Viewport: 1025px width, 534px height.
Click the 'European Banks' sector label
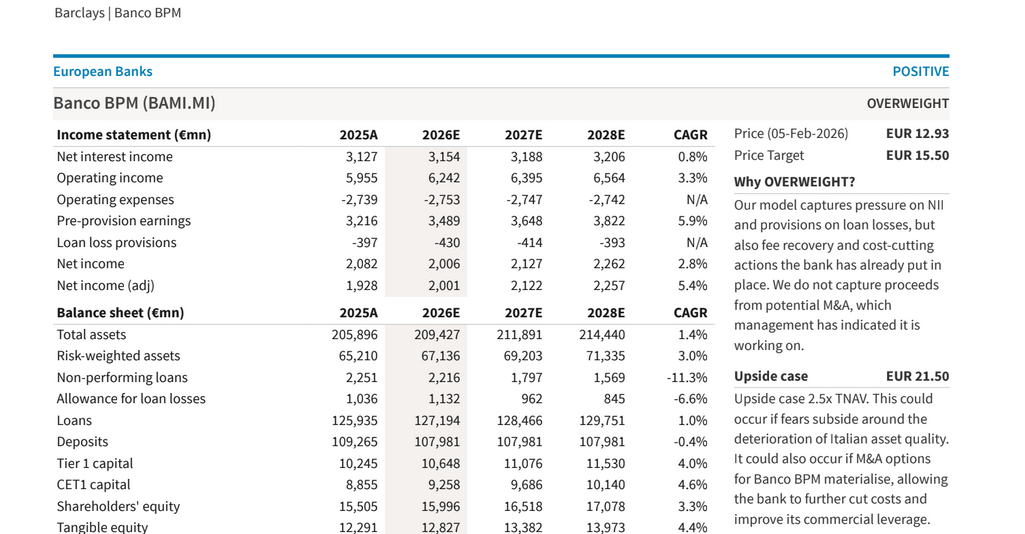[103, 71]
